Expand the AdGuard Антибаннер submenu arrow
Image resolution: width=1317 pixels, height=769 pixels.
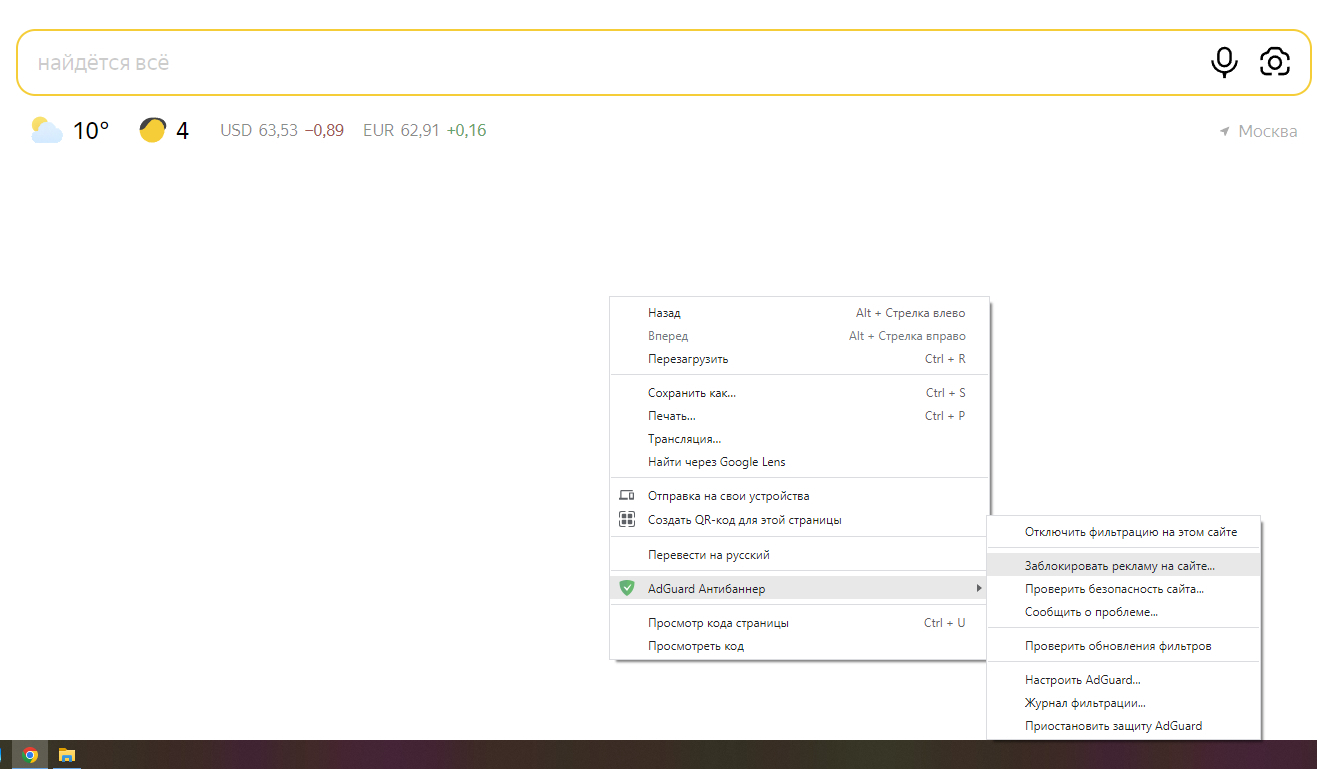978,588
